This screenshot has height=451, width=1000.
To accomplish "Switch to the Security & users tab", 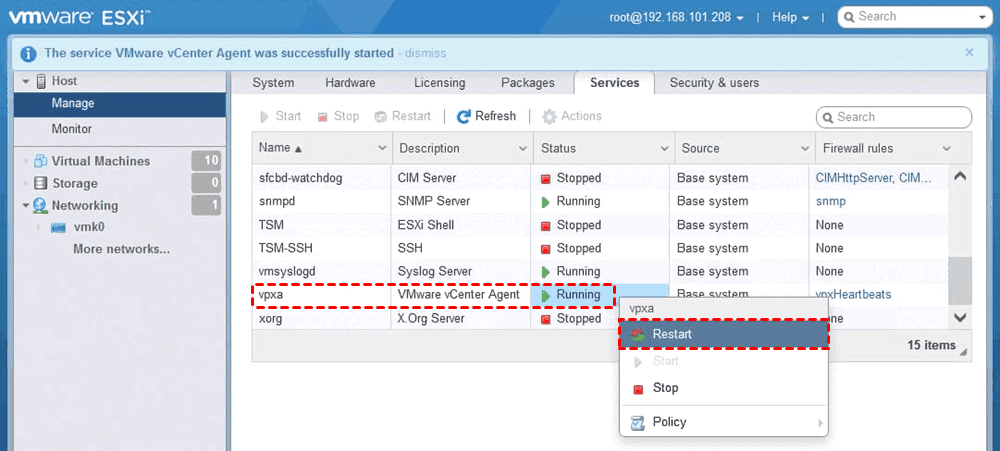I will 714,83.
